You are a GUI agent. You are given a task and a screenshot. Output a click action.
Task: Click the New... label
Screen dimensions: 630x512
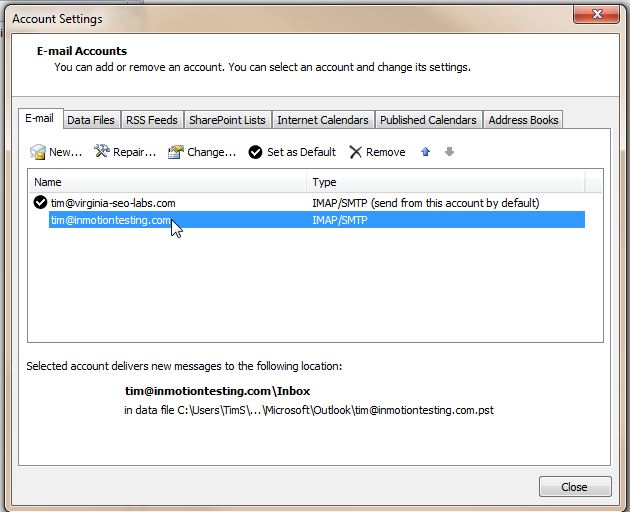(65, 152)
